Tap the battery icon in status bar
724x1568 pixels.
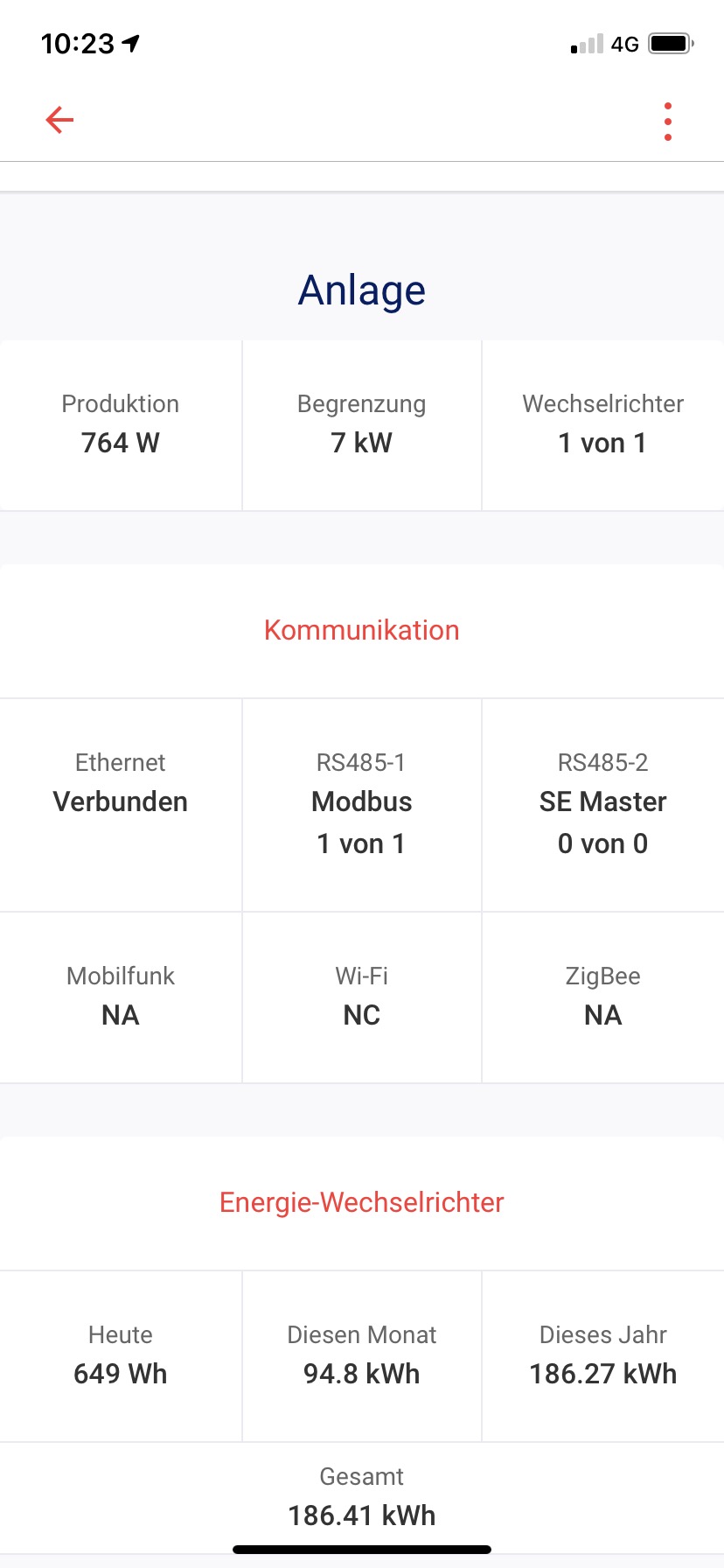click(x=671, y=43)
